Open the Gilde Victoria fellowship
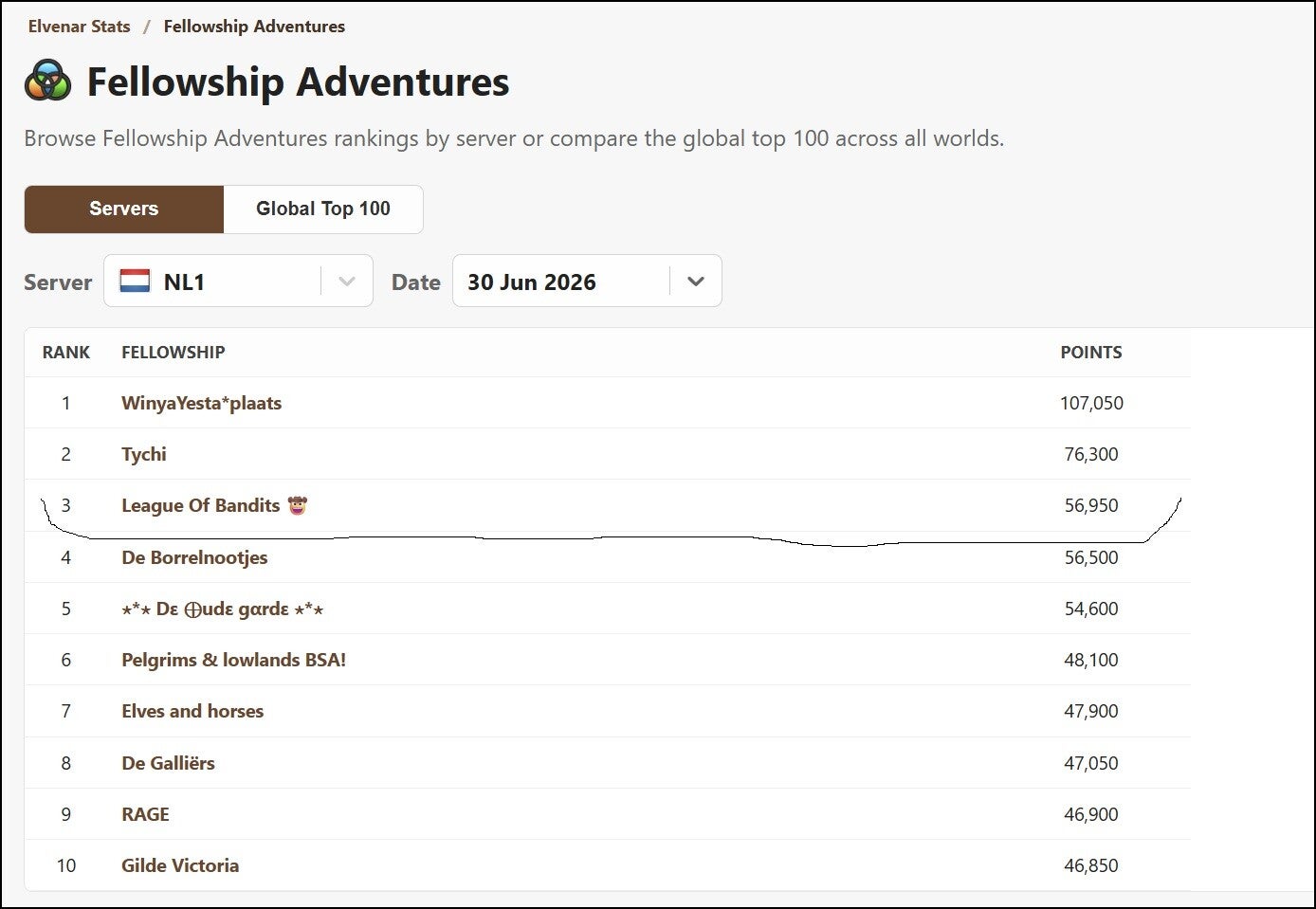The height and width of the screenshot is (909, 1316). tap(180, 865)
